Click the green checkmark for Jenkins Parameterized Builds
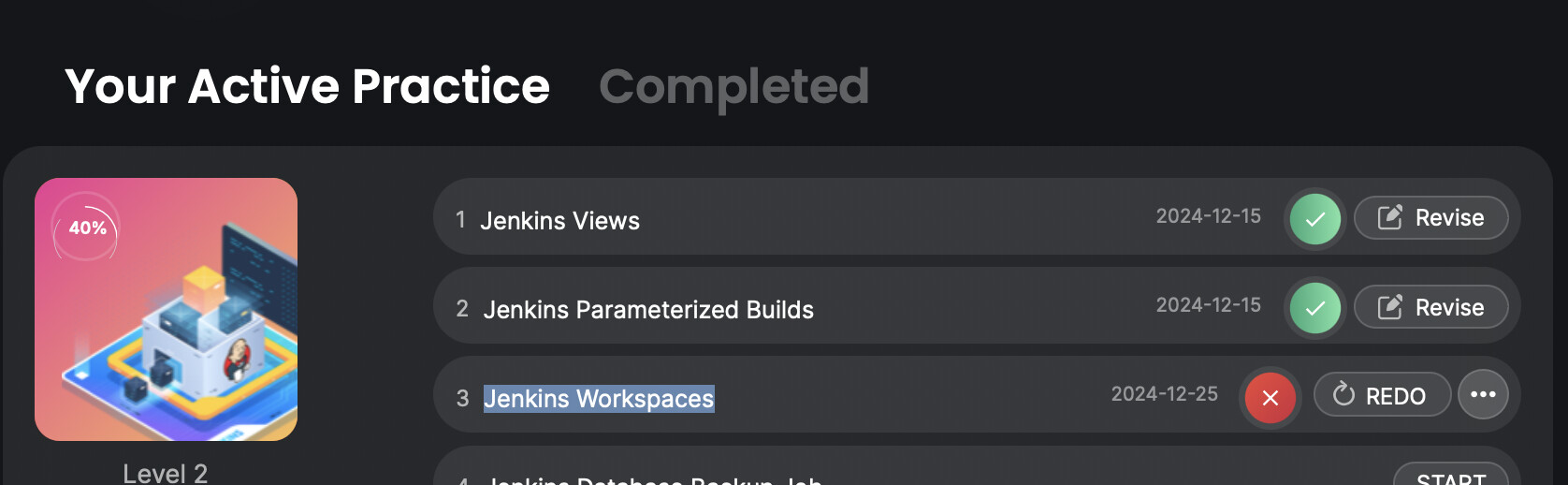This screenshot has height=485, width=1568. pos(1314,308)
